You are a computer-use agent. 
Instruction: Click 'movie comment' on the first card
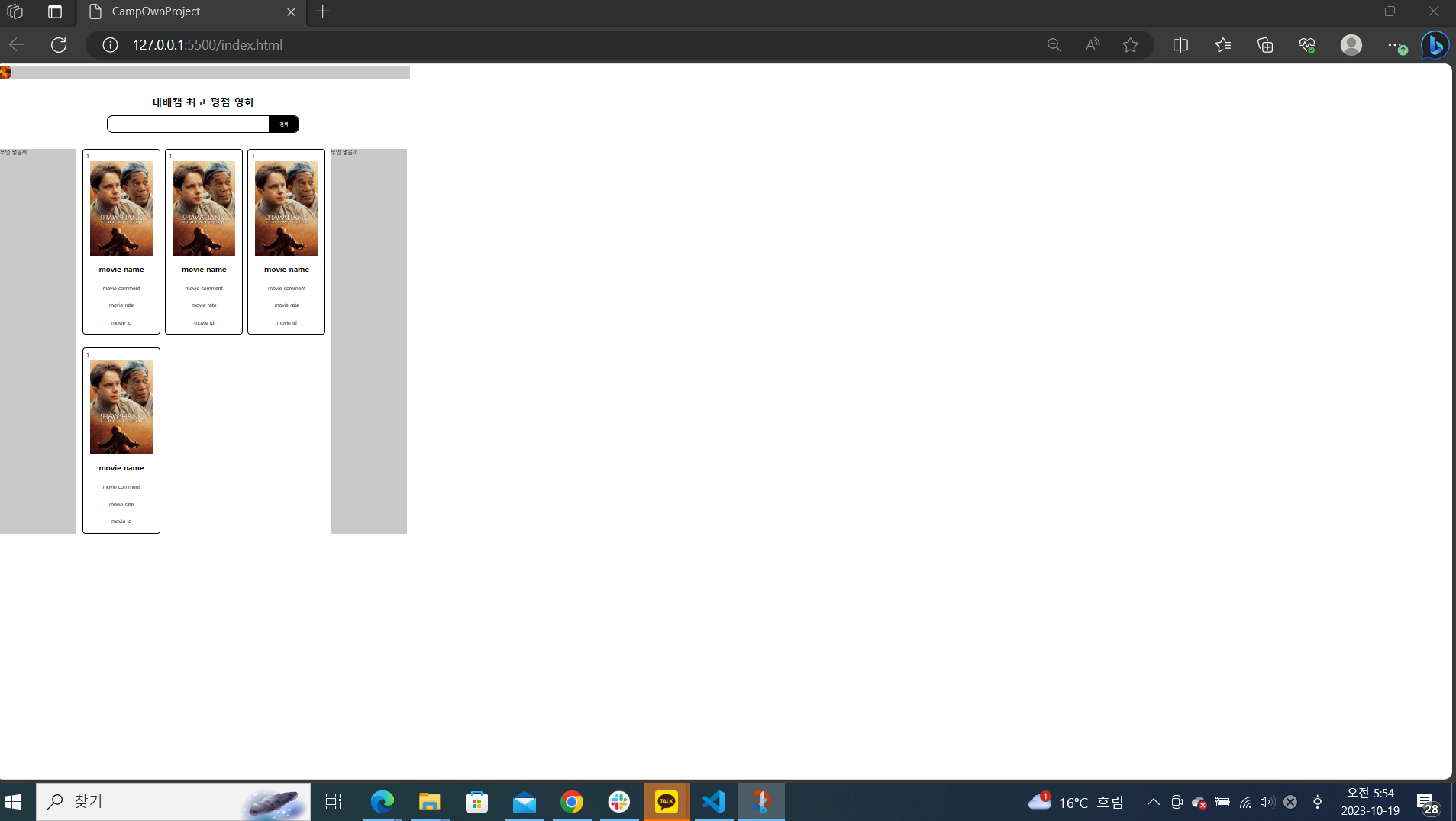[x=121, y=289]
